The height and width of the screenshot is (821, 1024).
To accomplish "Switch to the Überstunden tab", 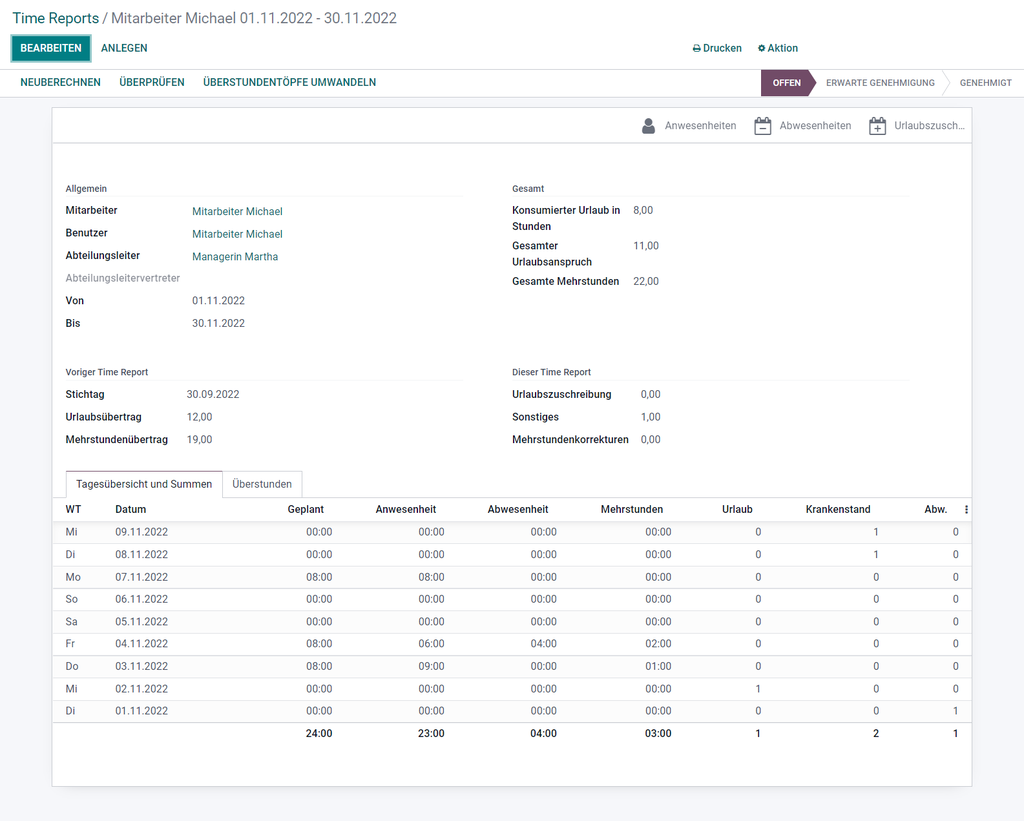I will coord(262,484).
